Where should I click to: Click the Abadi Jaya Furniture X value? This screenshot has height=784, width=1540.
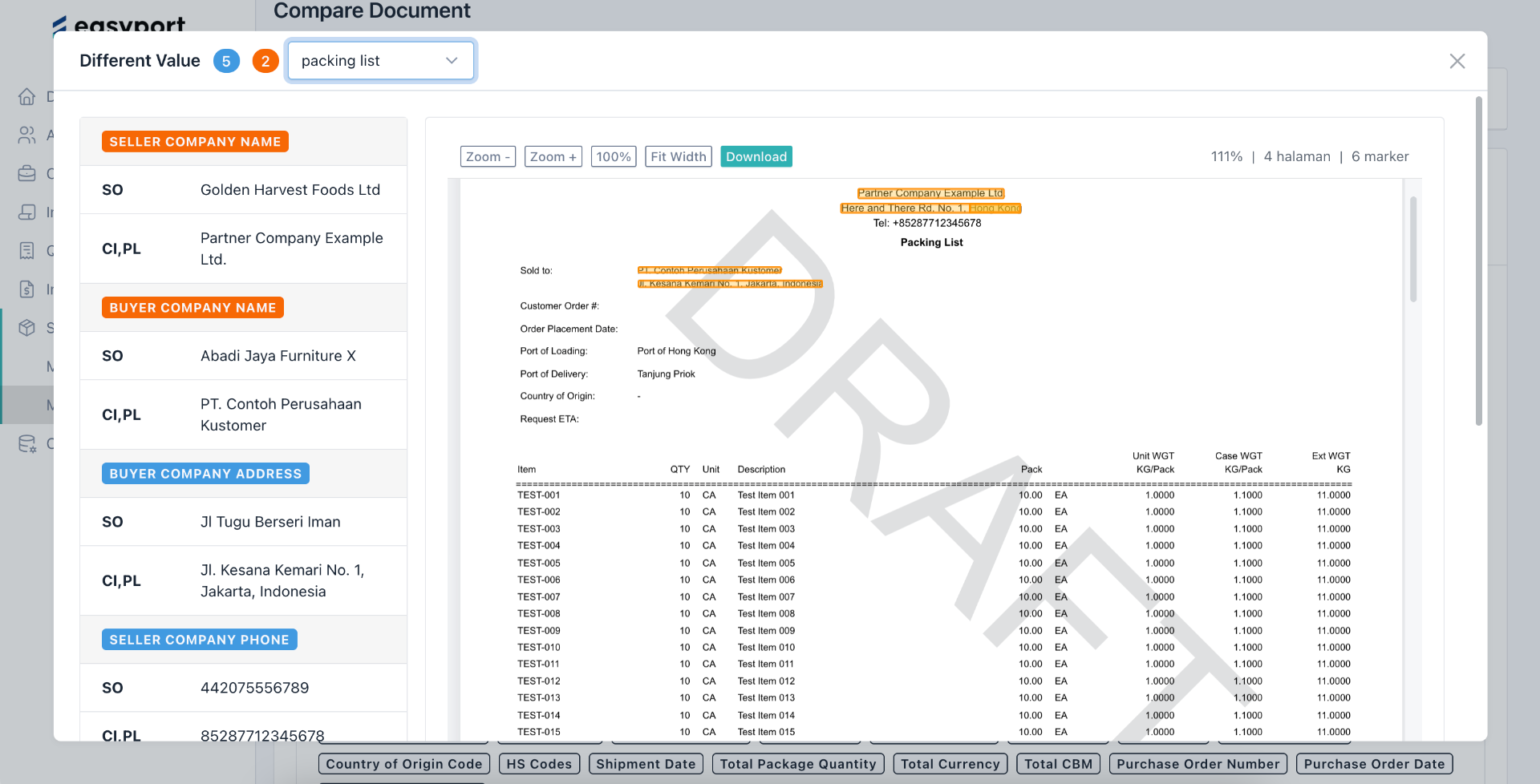click(x=278, y=356)
